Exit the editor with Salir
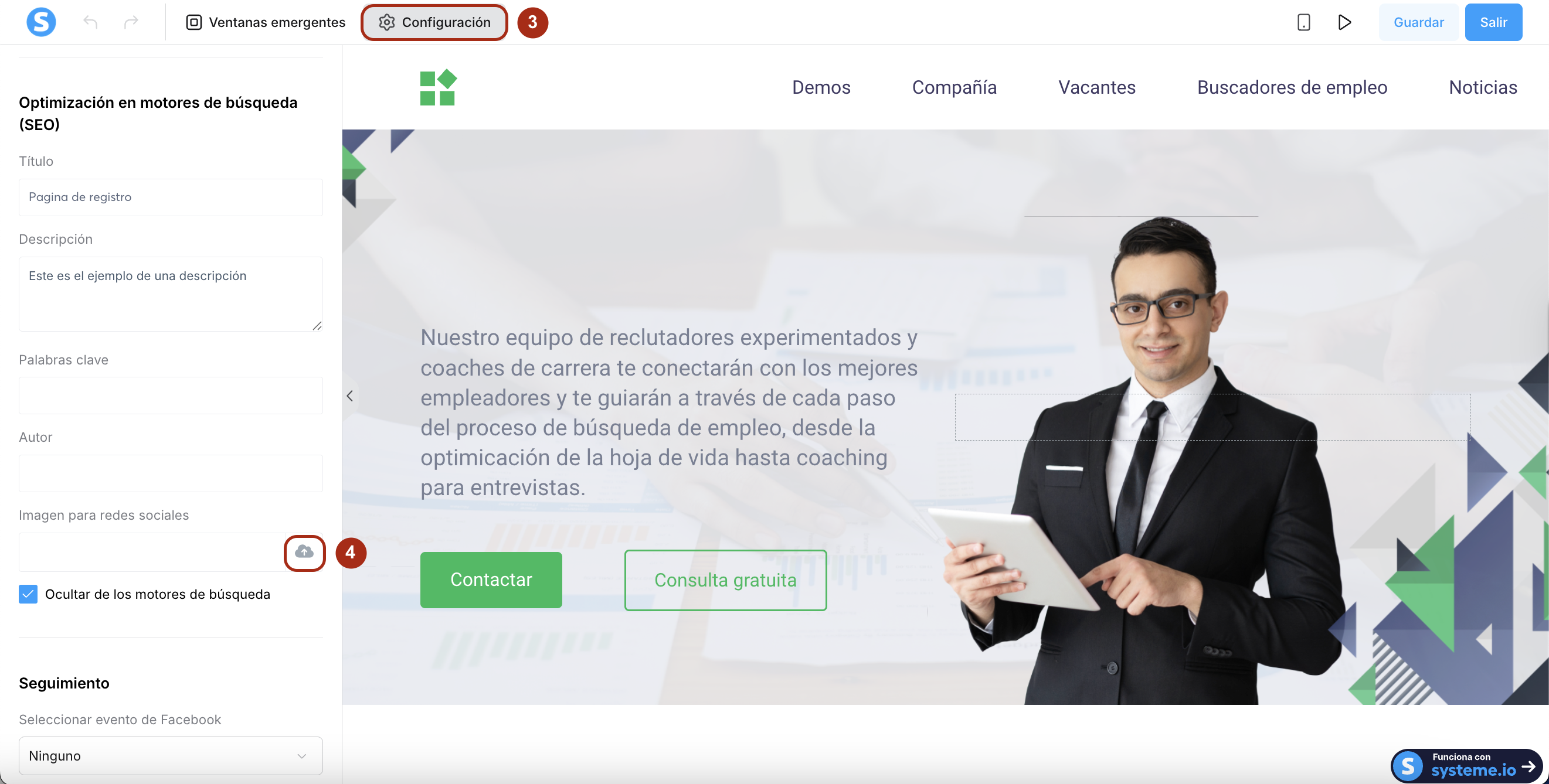Image resolution: width=1549 pixels, height=784 pixels. (x=1493, y=22)
